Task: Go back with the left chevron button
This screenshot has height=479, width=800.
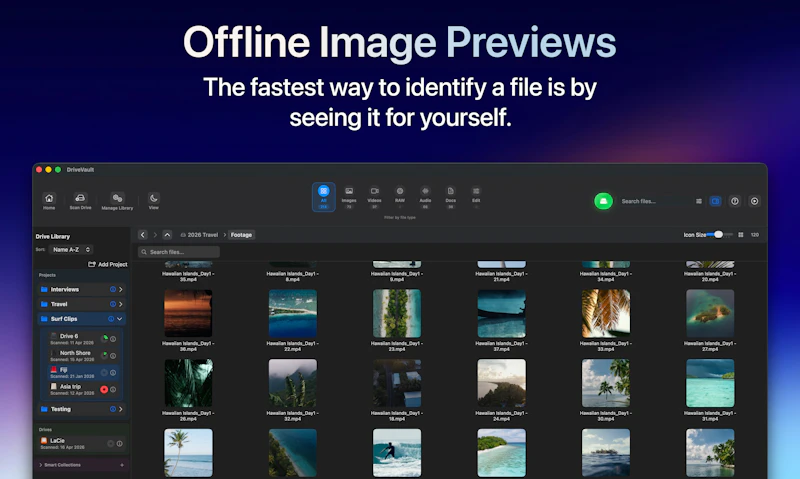Action: point(143,235)
